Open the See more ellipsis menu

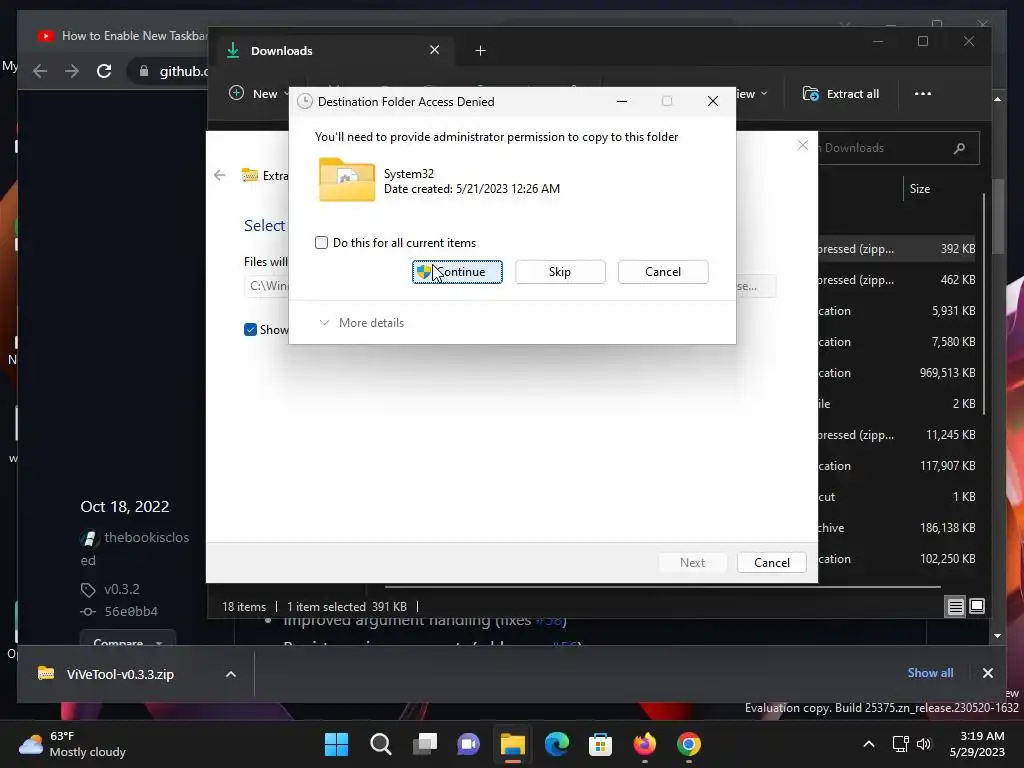coord(923,94)
